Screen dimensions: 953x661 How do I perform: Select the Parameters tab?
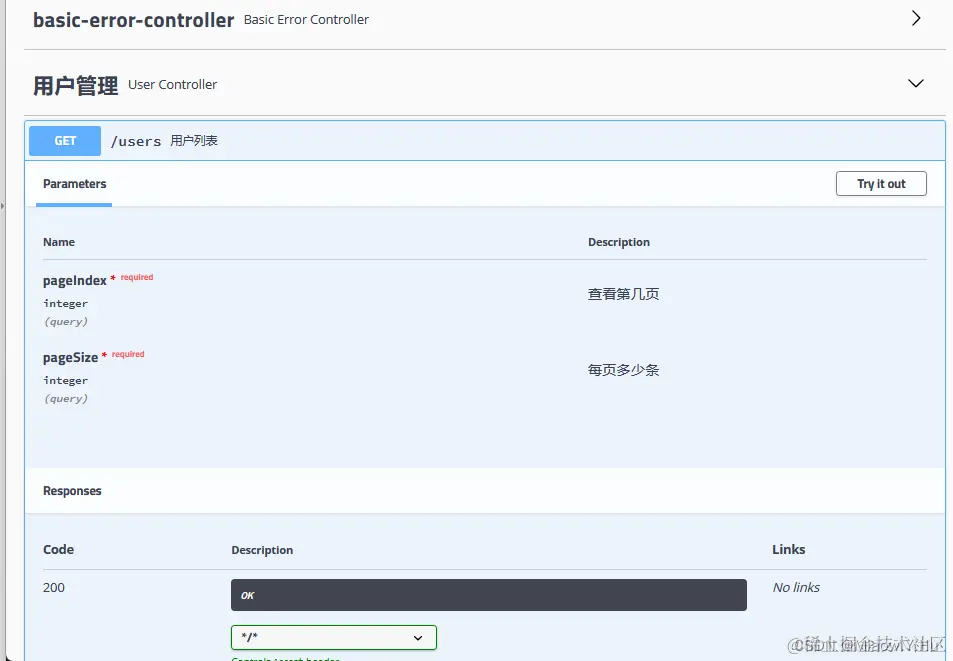coord(74,183)
